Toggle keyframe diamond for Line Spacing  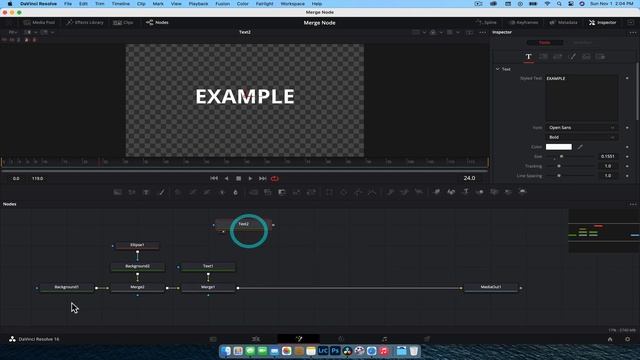click(627, 176)
